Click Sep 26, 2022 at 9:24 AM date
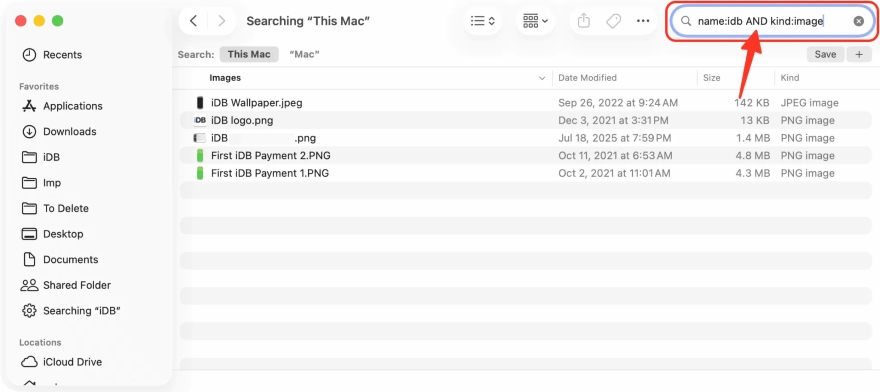Image resolution: width=880 pixels, height=392 pixels. coord(618,103)
